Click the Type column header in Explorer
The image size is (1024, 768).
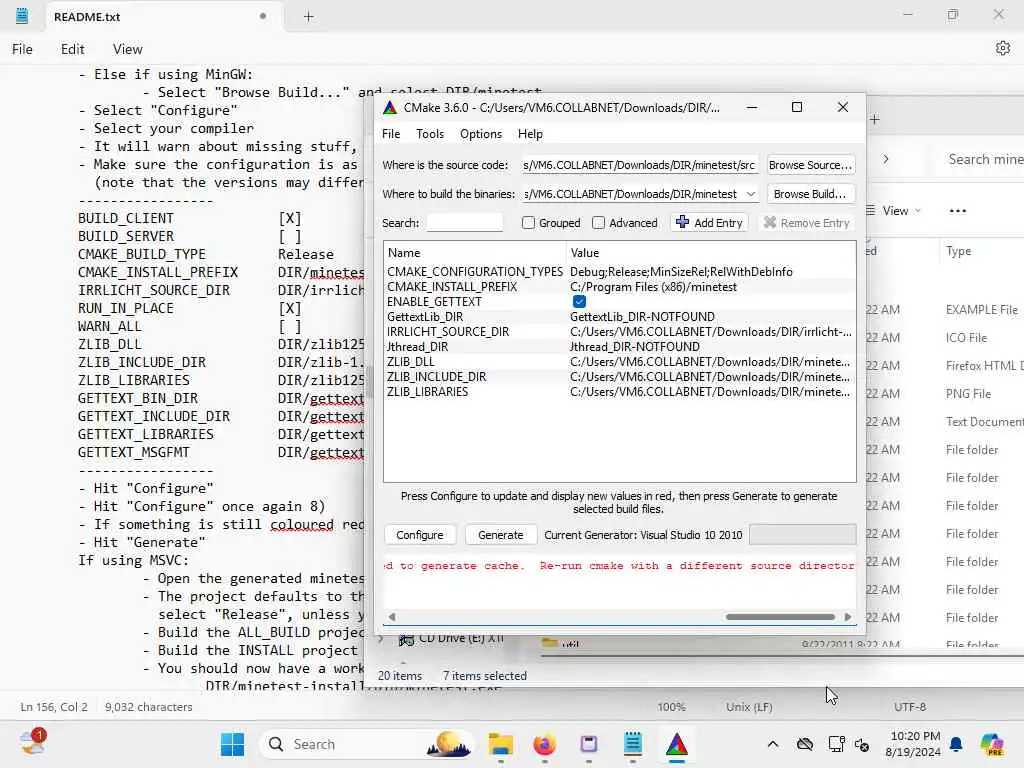(x=958, y=251)
